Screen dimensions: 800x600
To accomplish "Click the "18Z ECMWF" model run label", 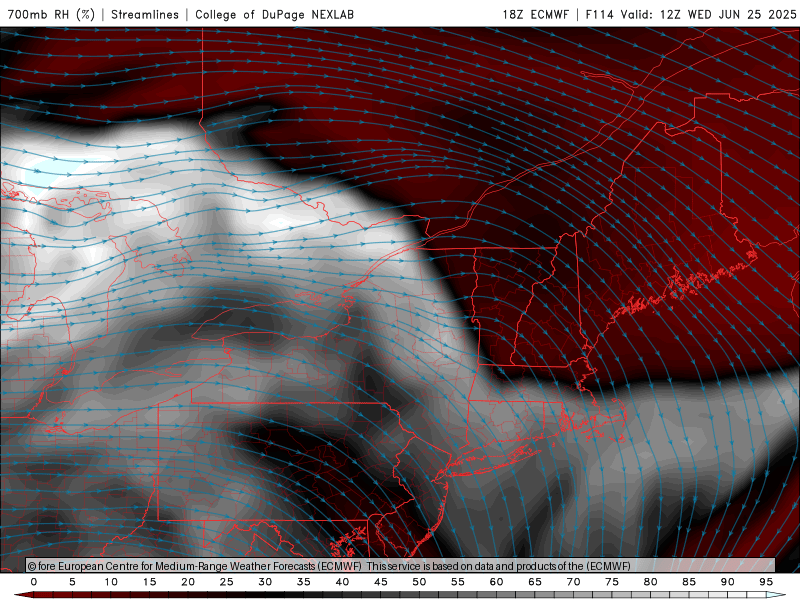I will [535, 14].
